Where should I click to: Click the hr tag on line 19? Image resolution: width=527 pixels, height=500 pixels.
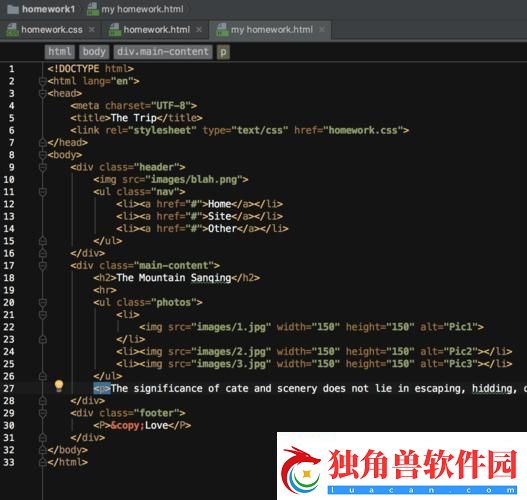point(105,290)
